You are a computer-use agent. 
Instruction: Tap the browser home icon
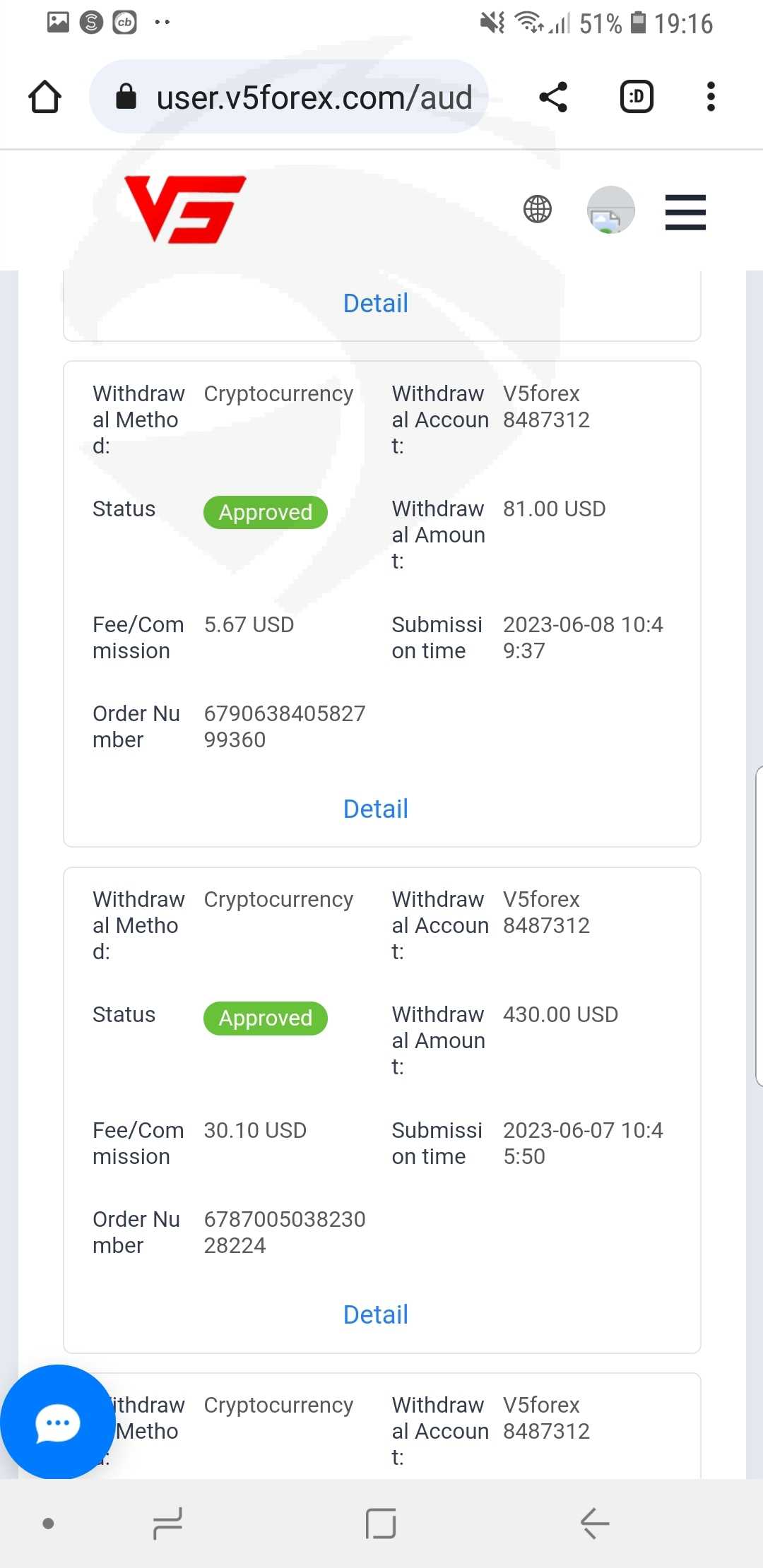click(45, 97)
